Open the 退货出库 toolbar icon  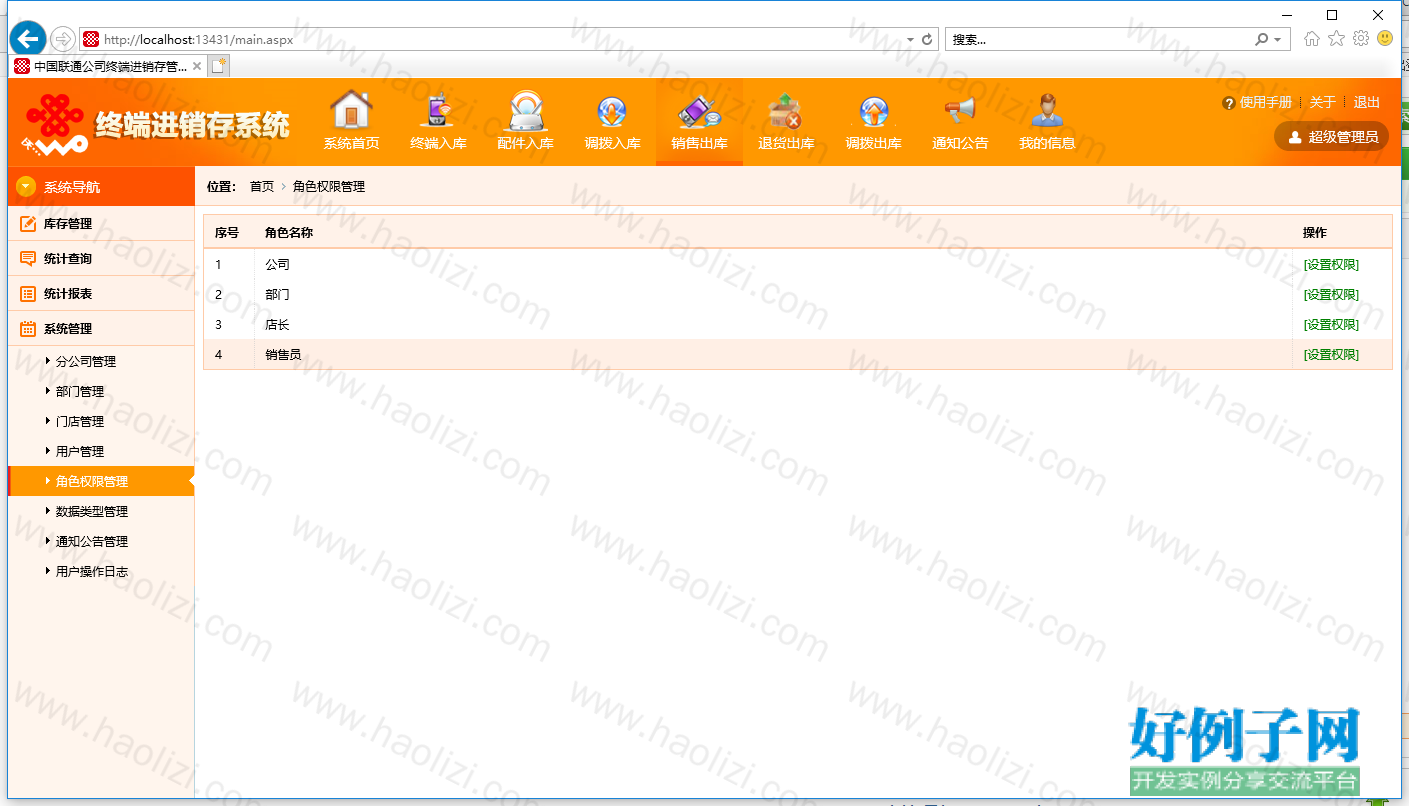[x=786, y=111]
